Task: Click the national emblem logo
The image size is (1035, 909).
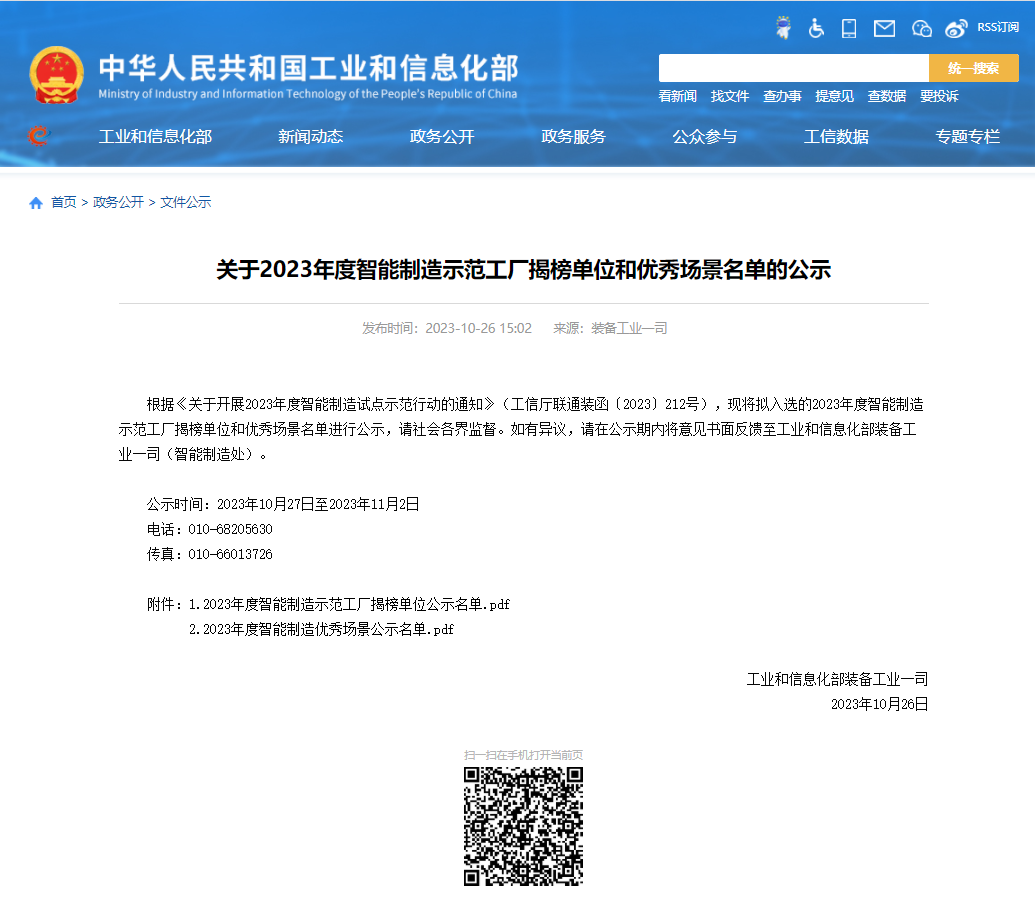Action: click(x=55, y=75)
